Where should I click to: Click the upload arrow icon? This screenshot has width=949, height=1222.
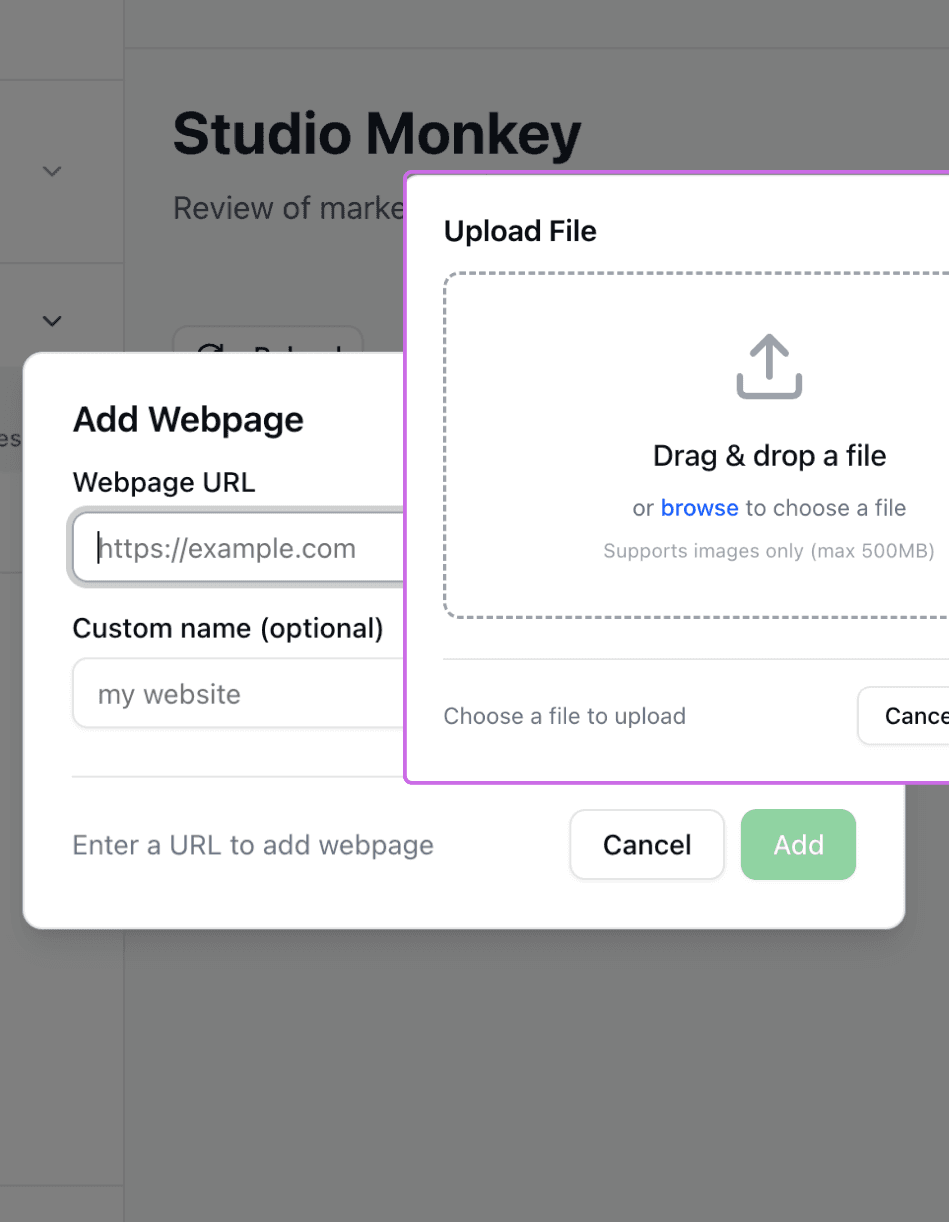pos(769,366)
